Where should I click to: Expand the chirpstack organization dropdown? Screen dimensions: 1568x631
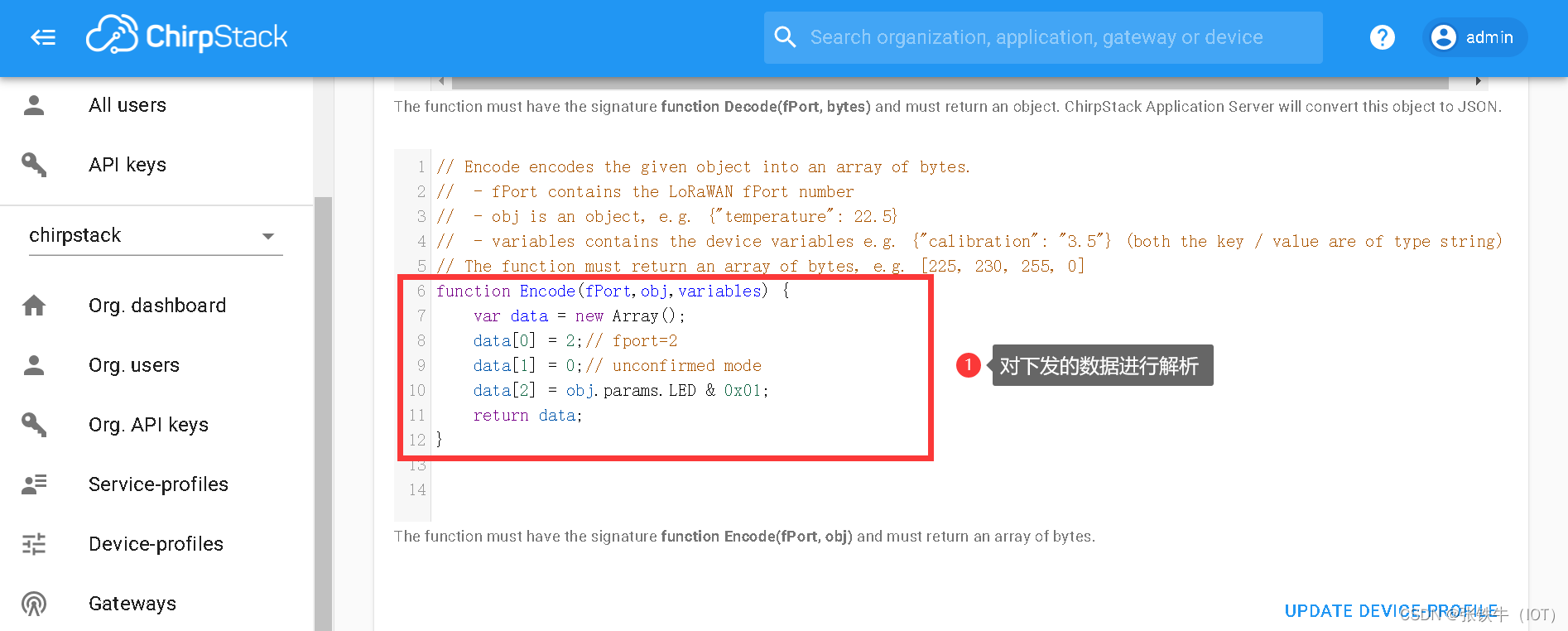point(156,236)
